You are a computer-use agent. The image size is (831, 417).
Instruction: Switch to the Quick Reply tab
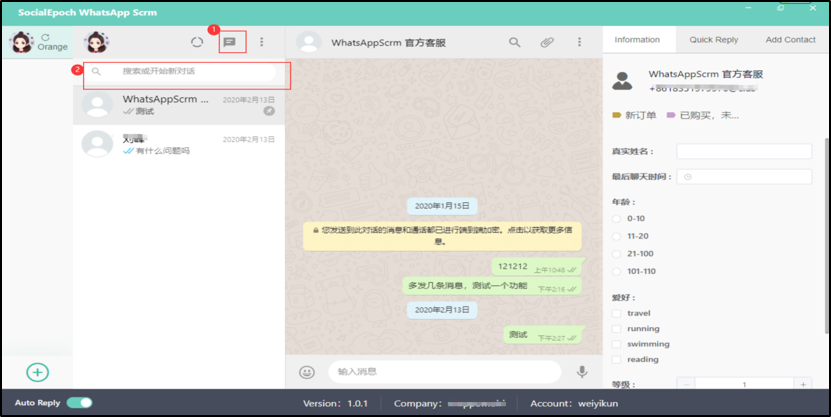point(713,40)
